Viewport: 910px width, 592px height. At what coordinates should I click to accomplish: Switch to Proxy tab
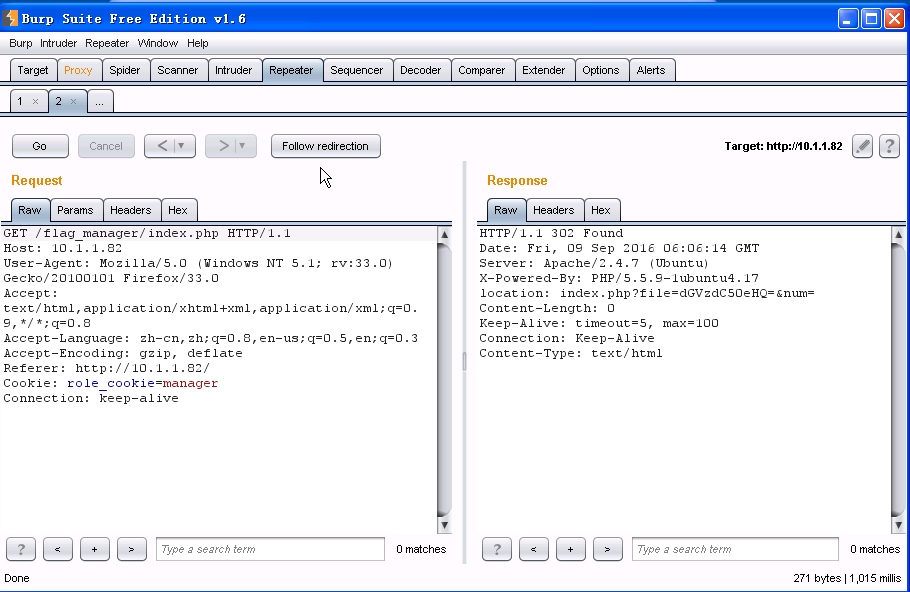[78, 70]
